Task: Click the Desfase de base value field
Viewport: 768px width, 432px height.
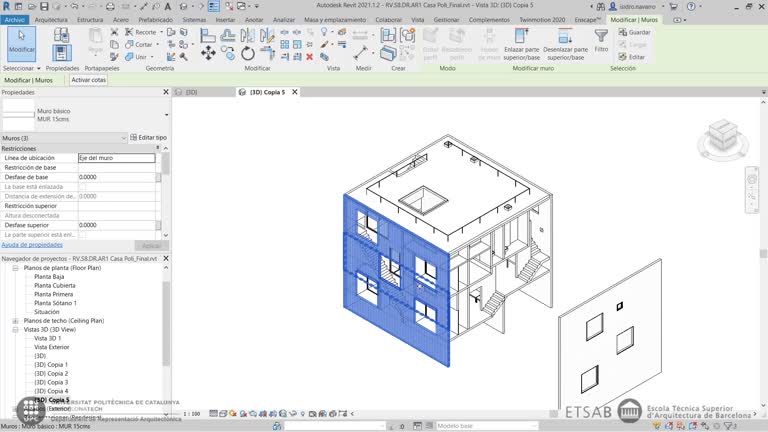Action: (116, 177)
